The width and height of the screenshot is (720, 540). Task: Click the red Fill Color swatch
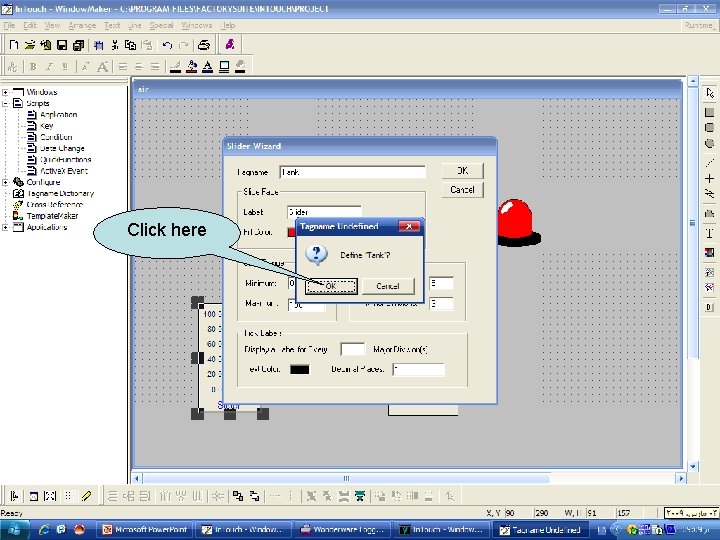tap(292, 232)
